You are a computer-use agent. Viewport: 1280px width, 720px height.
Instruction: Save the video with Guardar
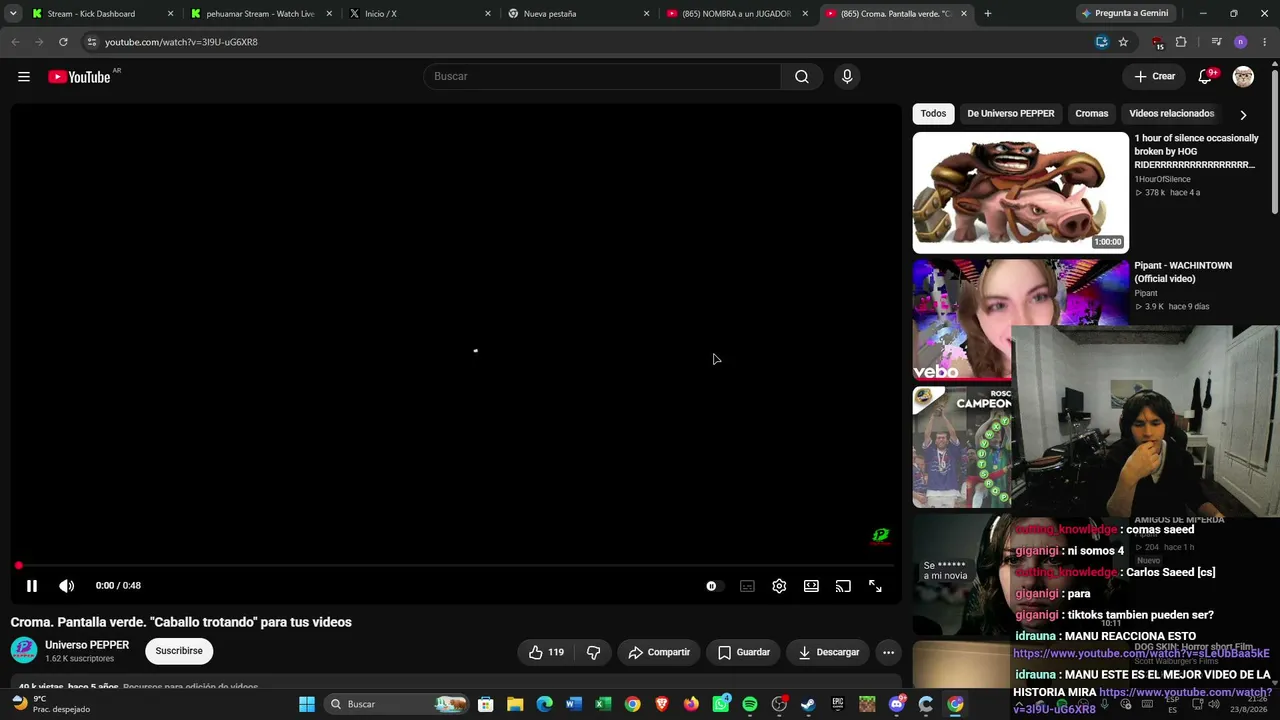click(744, 652)
